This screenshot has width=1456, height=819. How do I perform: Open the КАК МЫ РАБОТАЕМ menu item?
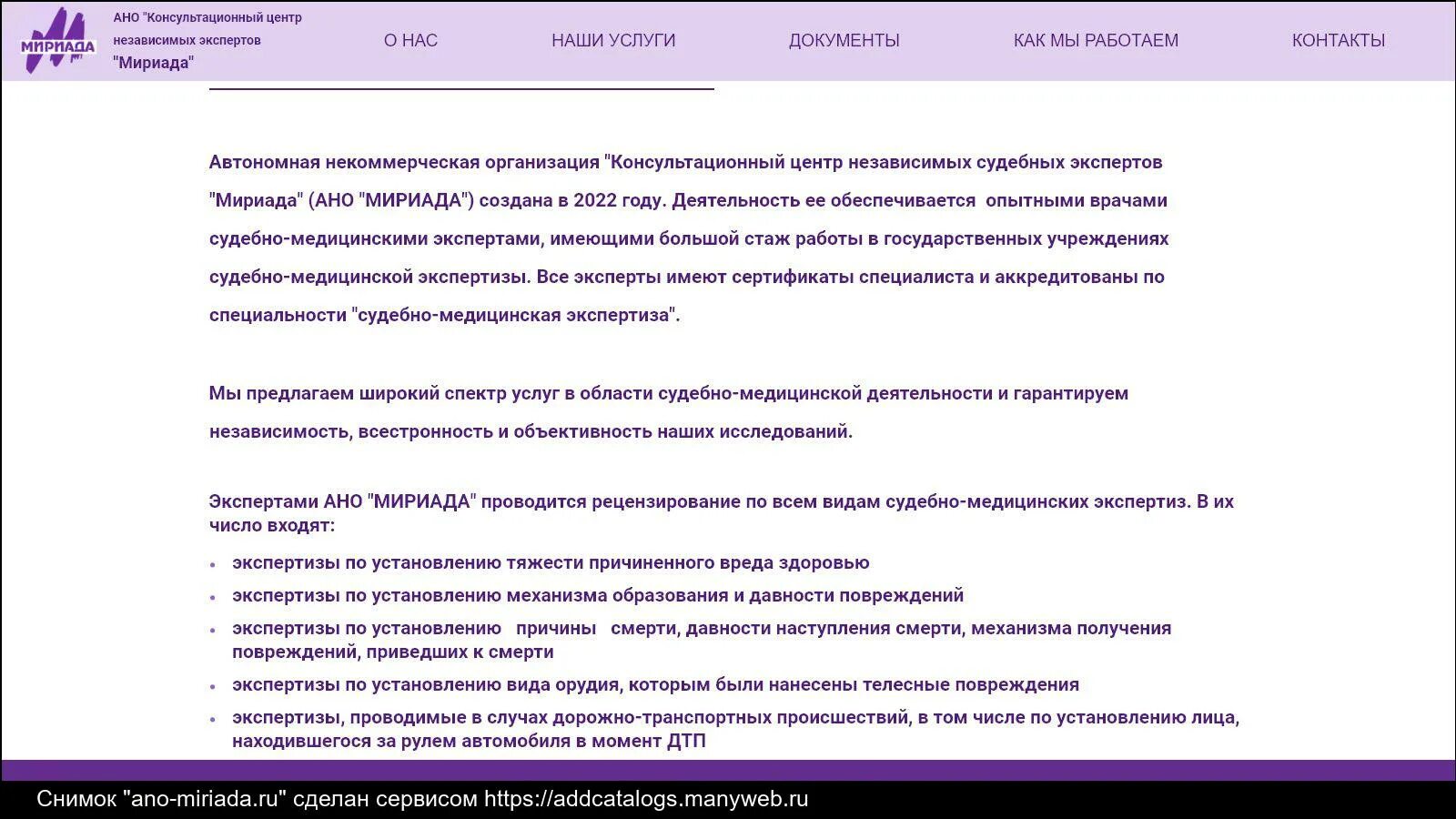pyautogui.click(x=1096, y=40)
